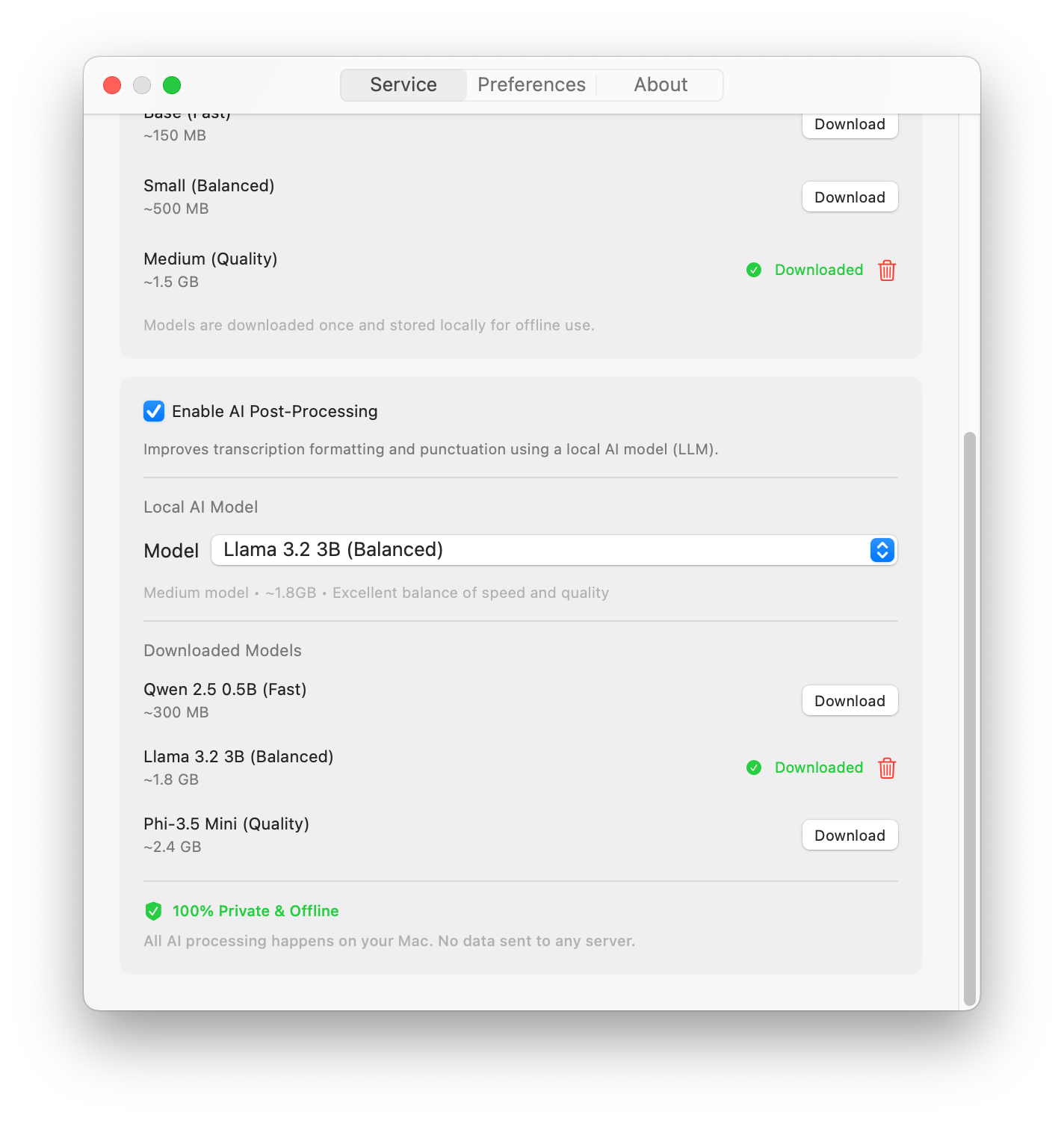1064x1121 pixels.
Task: Switch to the Preferences tab
Action: pos(531,85)
